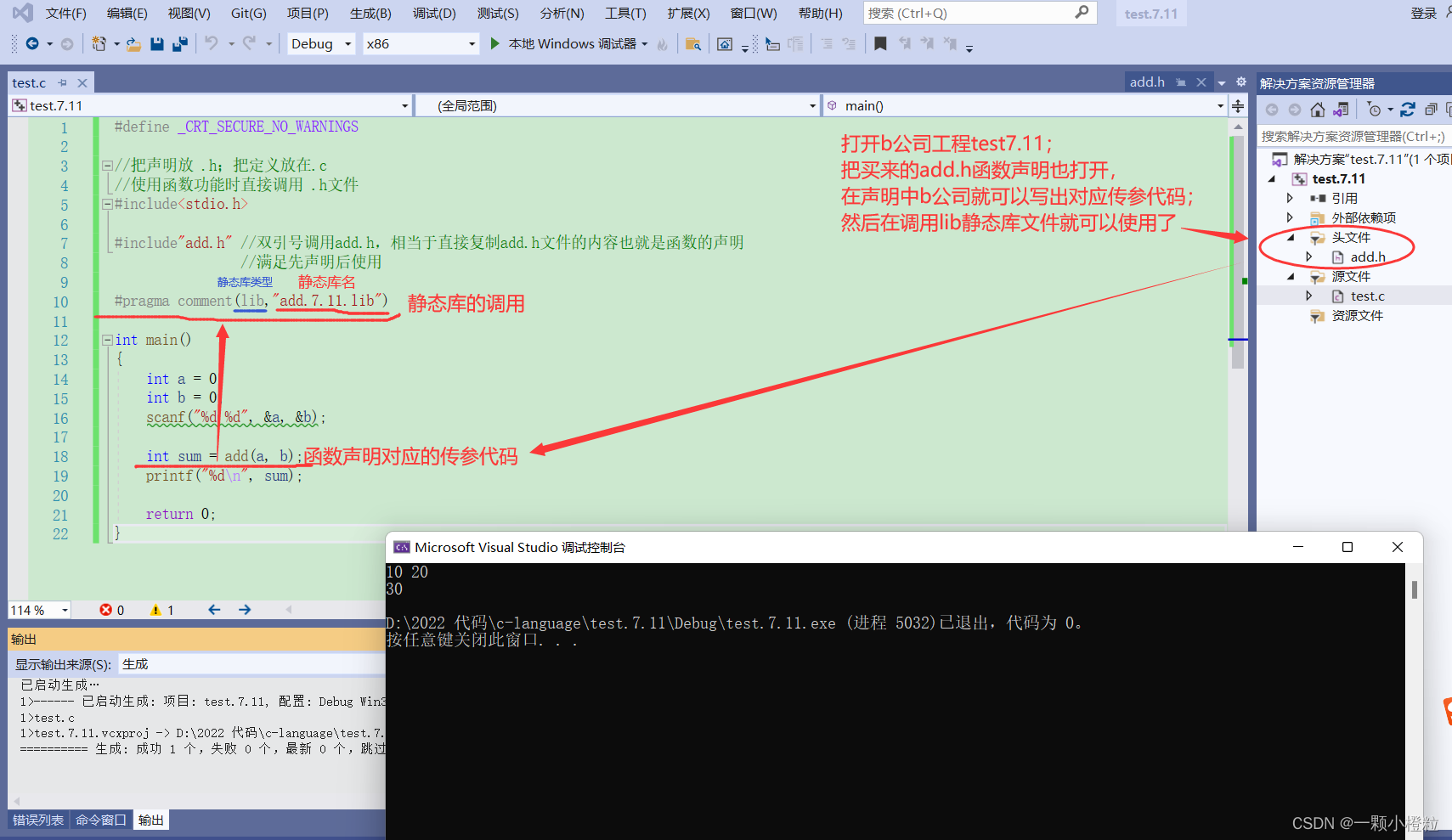The image size is (1452, 840).
Task: Click the Open File folder icon
Action: [133, 44]
